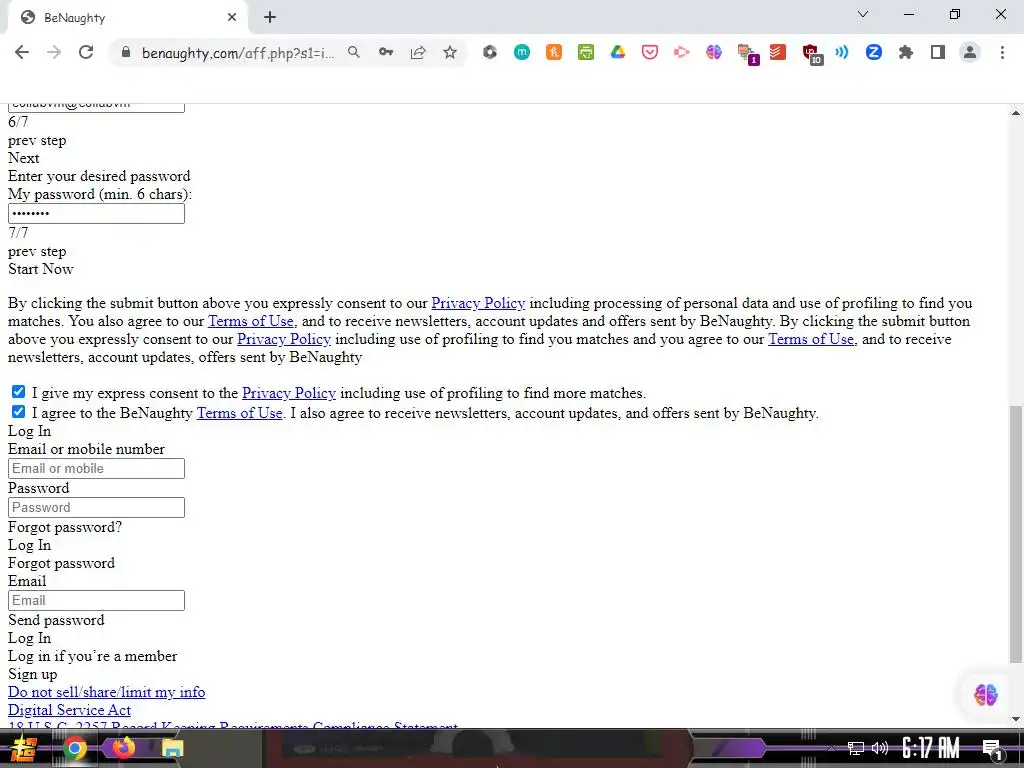
Task: Click the browser forward arrow
Action: [x=54, y=52]
